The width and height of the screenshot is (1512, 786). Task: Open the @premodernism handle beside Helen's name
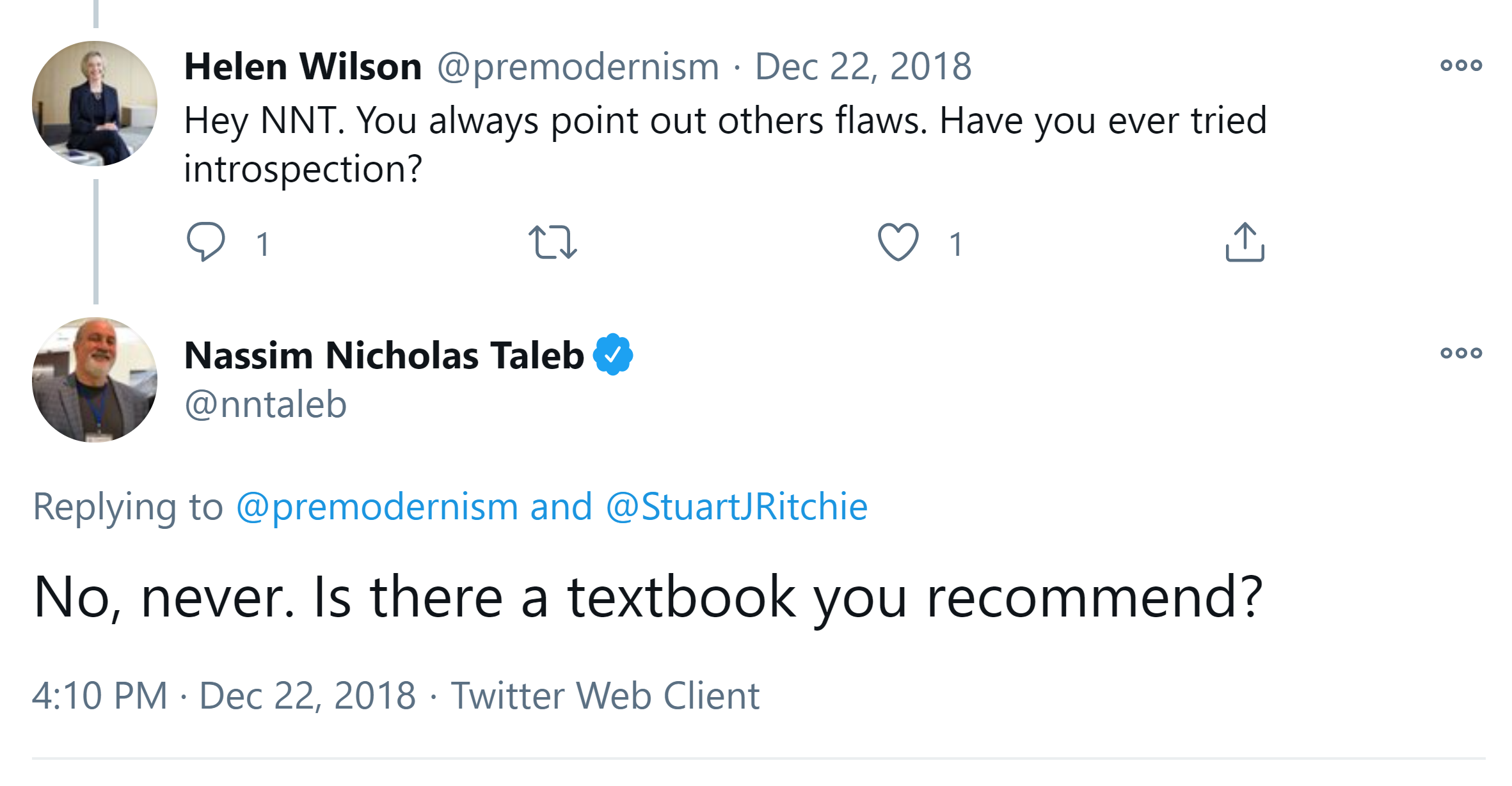(578, 67)
